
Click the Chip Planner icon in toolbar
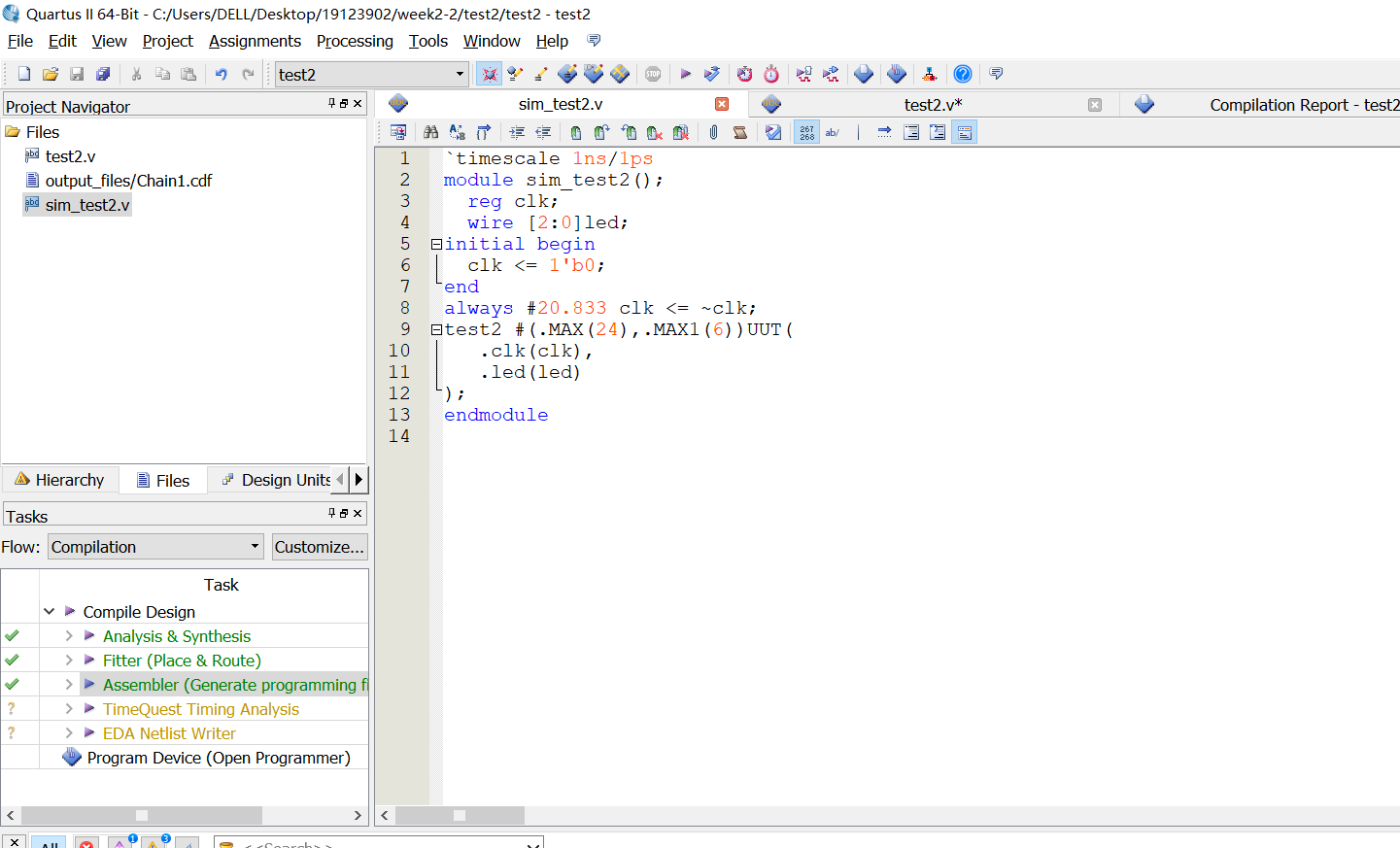[x=620, y=74]
